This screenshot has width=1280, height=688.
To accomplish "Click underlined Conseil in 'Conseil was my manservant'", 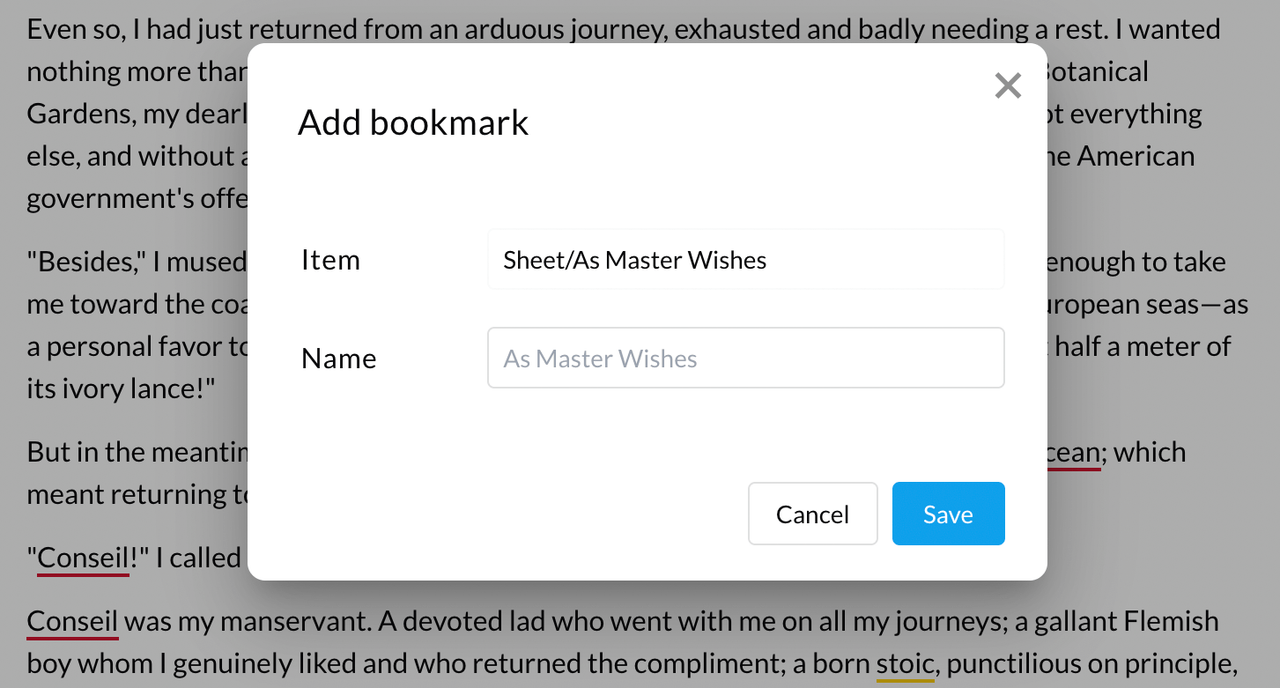I will pyautogui.click(x=72, y=621).
